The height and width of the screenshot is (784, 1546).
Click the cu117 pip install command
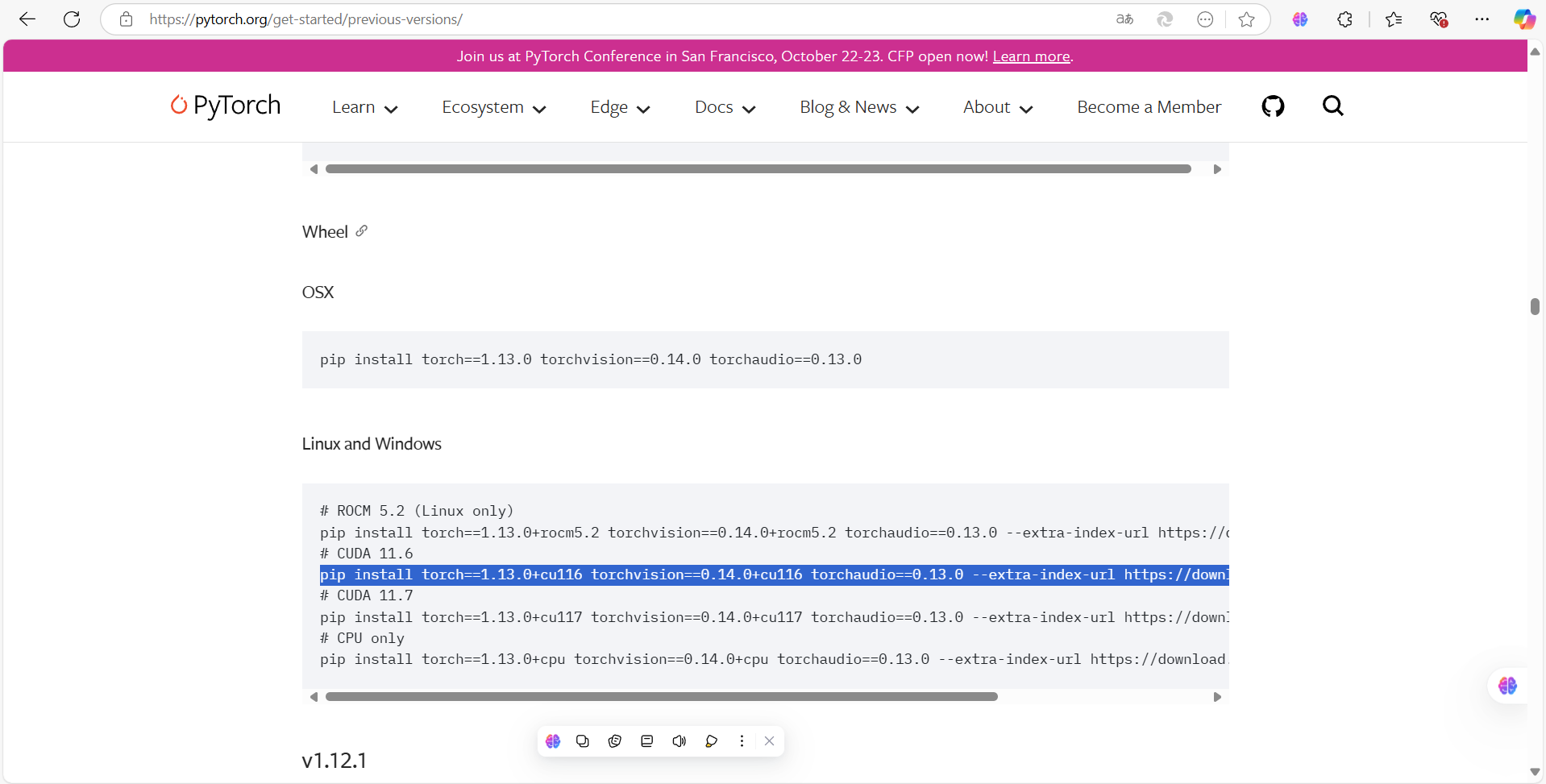(775, 617)
